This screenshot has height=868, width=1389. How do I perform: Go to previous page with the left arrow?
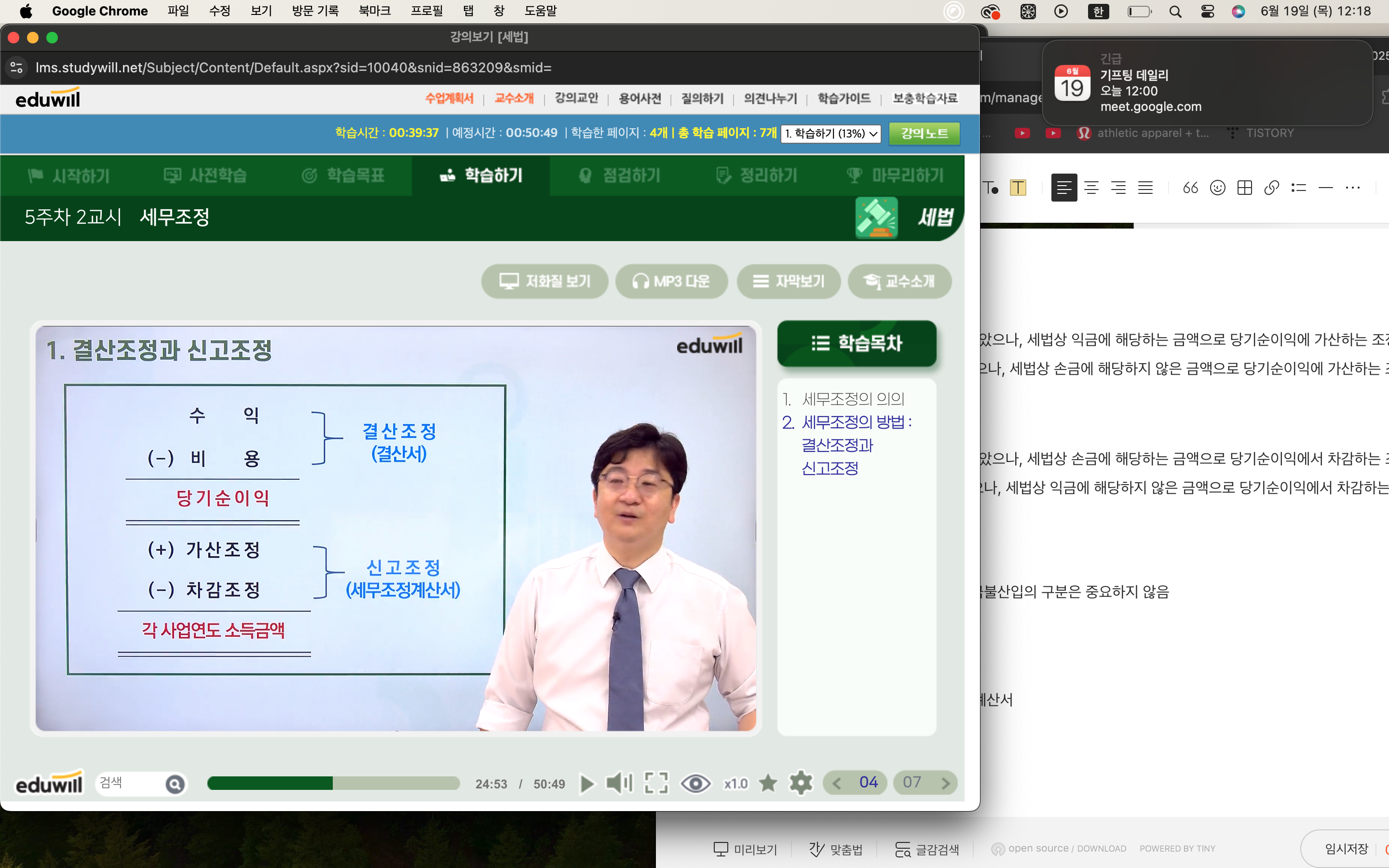[x=836, y=783]
